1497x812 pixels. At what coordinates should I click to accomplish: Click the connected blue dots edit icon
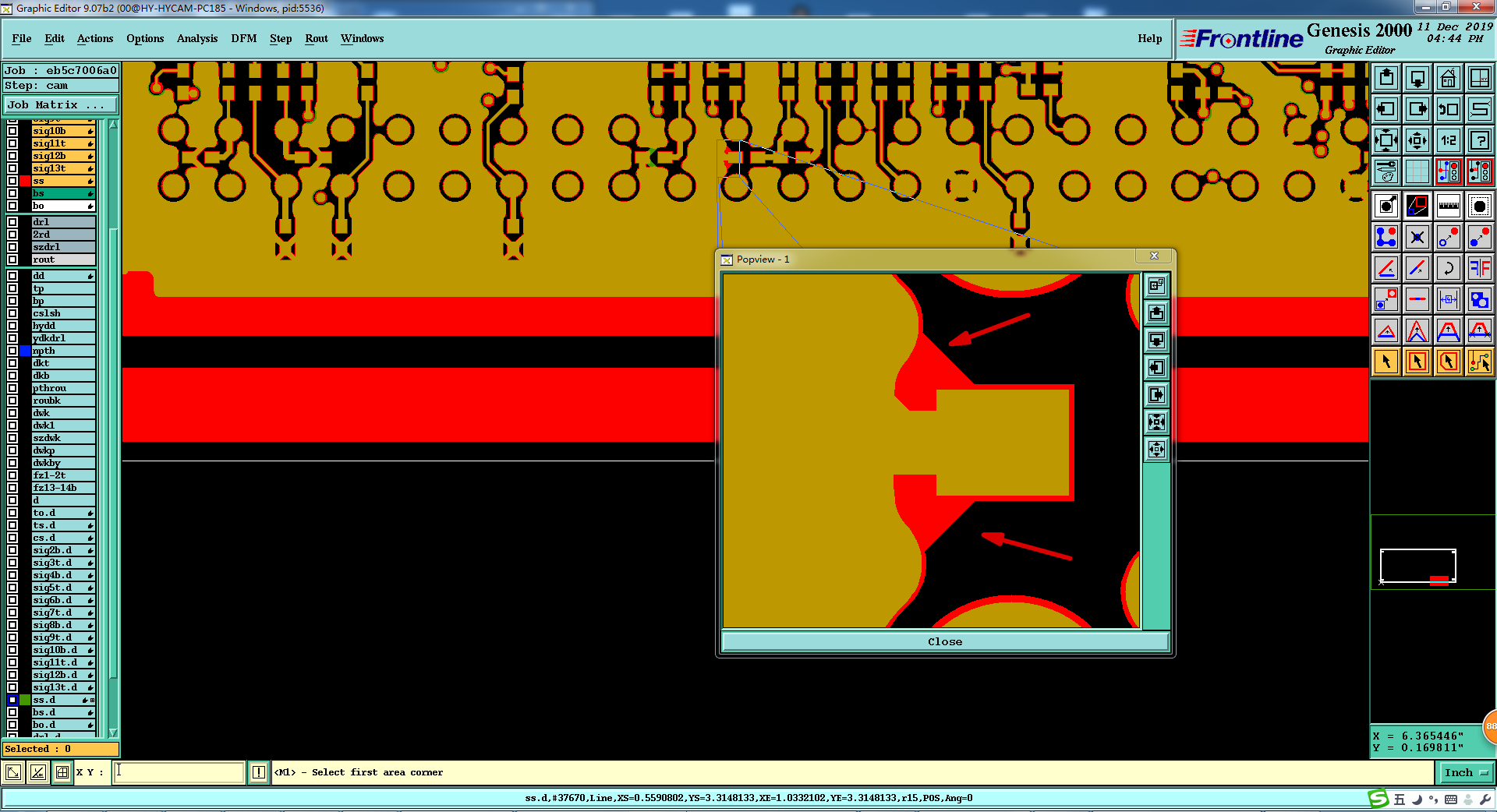point(1386,237)
